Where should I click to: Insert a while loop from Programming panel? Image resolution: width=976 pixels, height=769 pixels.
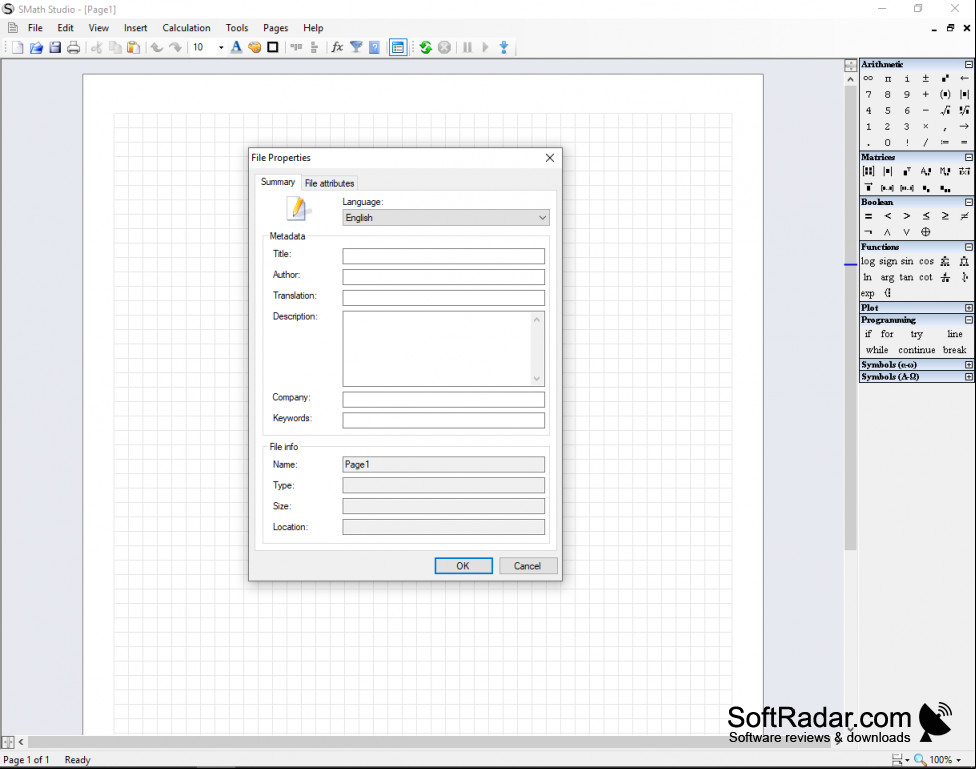(876, 350)
